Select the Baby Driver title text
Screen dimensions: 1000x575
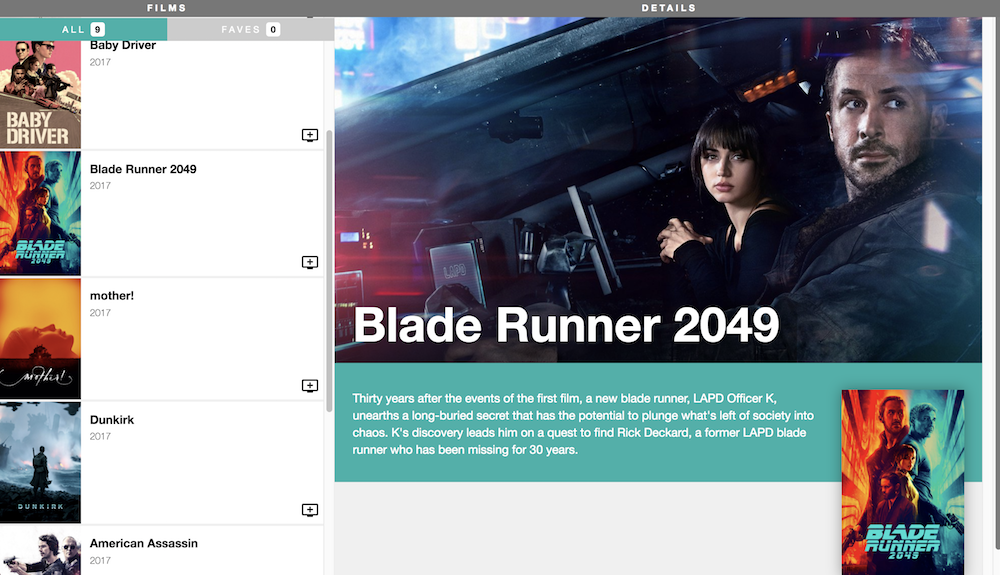click(x=122, y=45)
